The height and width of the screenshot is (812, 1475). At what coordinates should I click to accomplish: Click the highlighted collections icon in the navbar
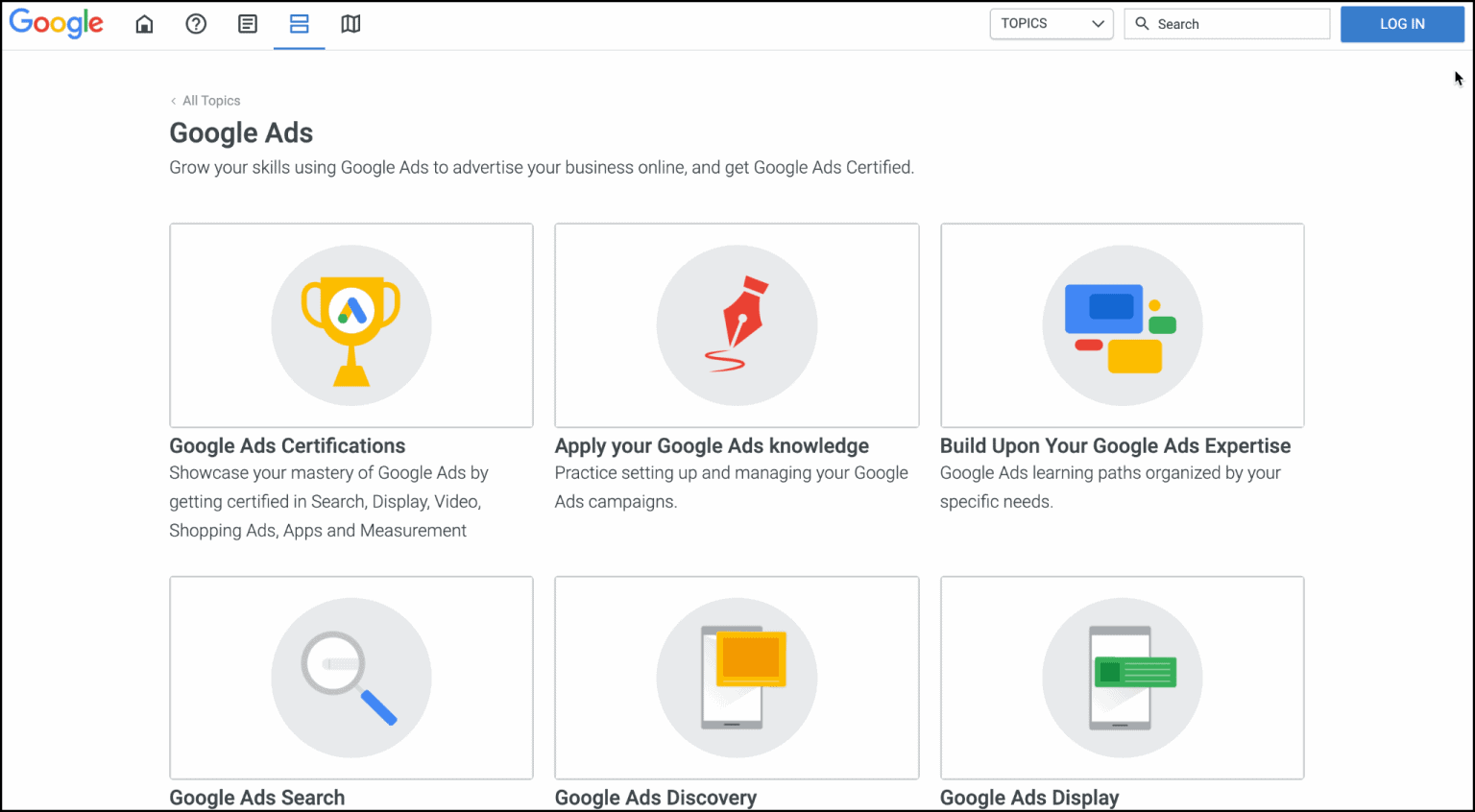click(299, 24)
